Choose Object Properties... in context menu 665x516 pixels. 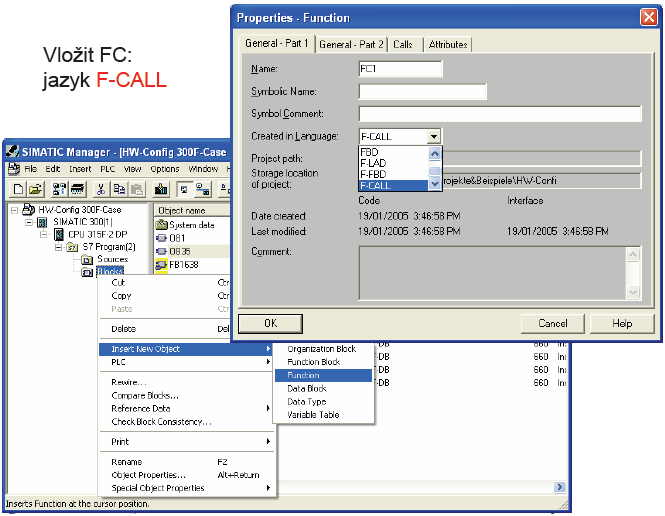coord(186,475)
